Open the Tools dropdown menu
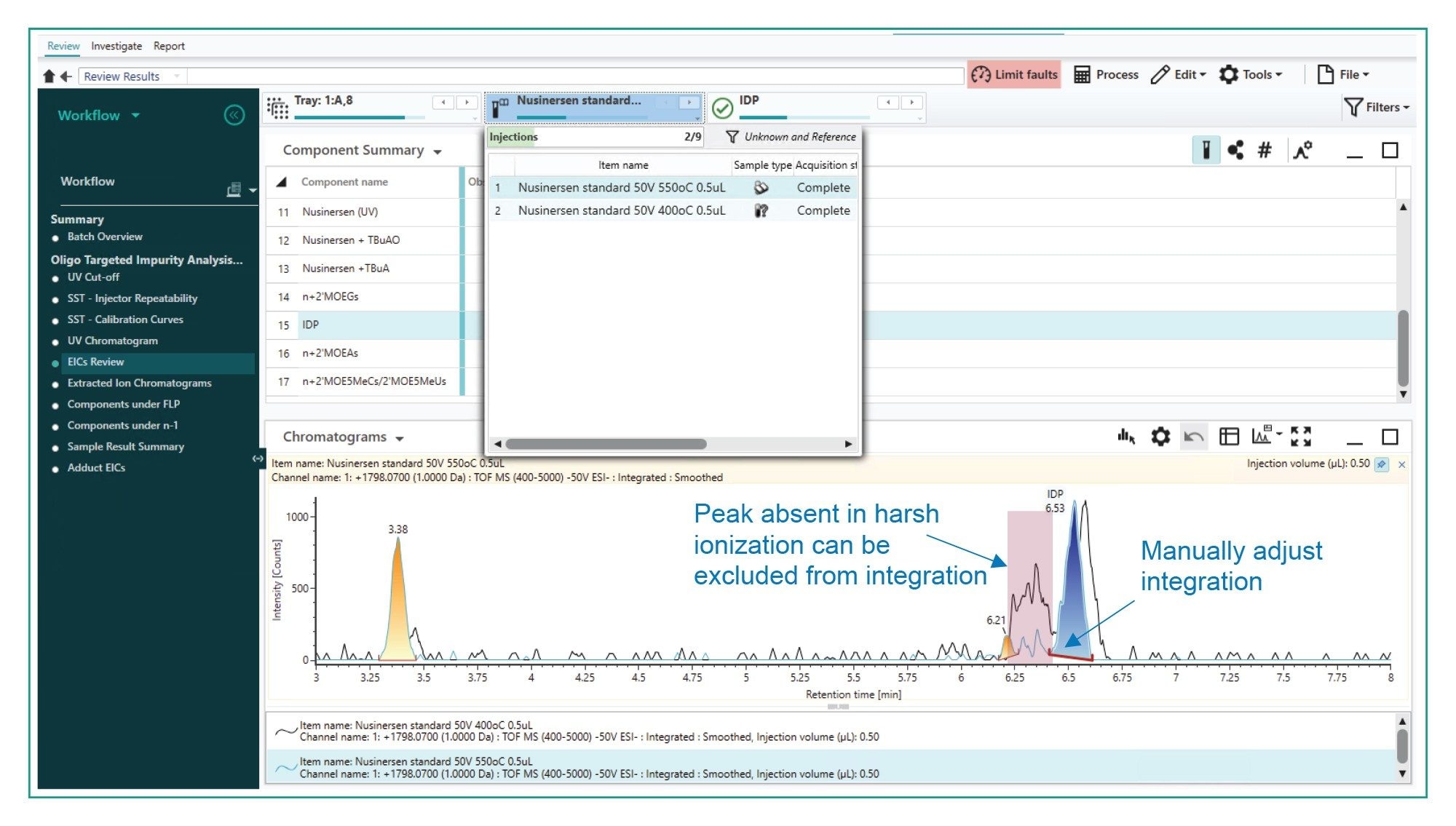Viewport: 1456px width, 826px height. click(x=1257, y=75)
